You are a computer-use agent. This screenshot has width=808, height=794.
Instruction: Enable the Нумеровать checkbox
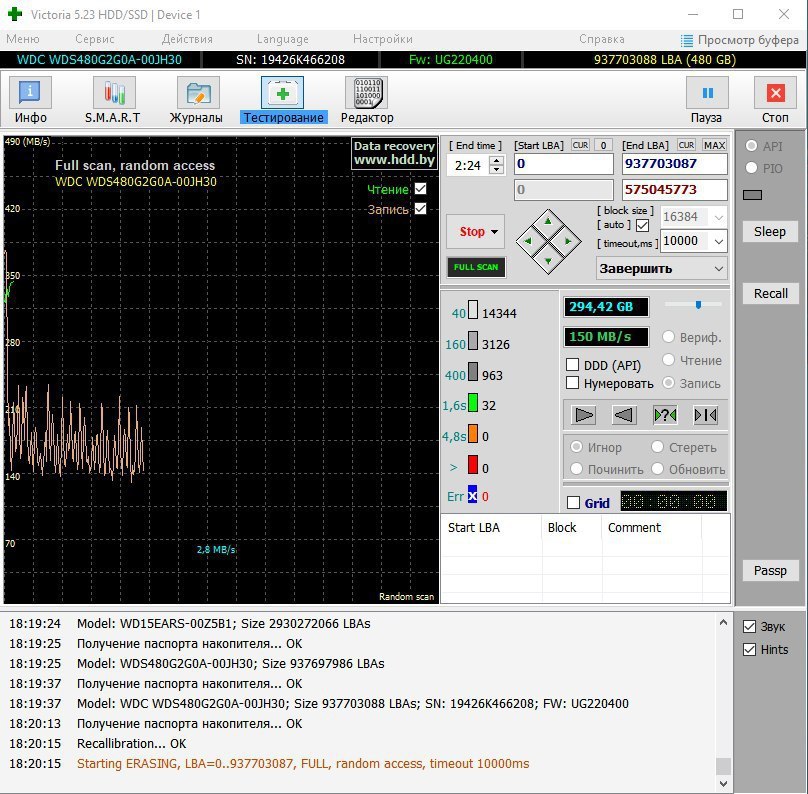click(x=572, y=383)
